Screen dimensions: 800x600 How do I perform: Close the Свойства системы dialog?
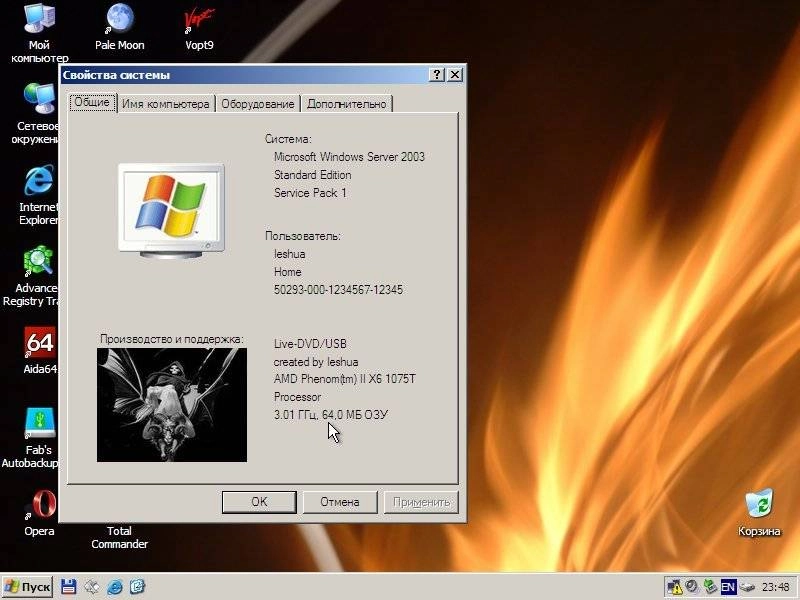point(455,75)
